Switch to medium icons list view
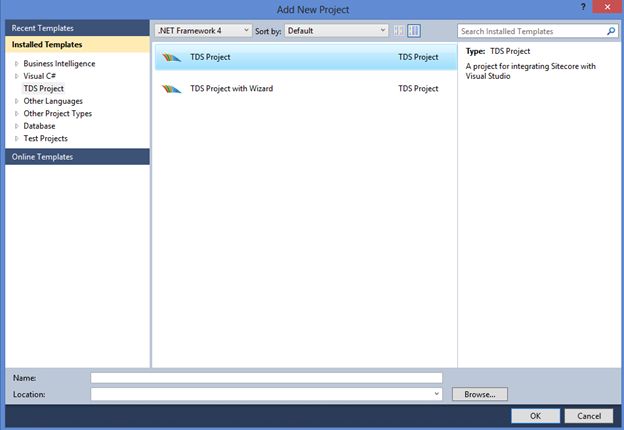Image resolution: width=624 pixels, height=430 pixels. click(414, 31)
